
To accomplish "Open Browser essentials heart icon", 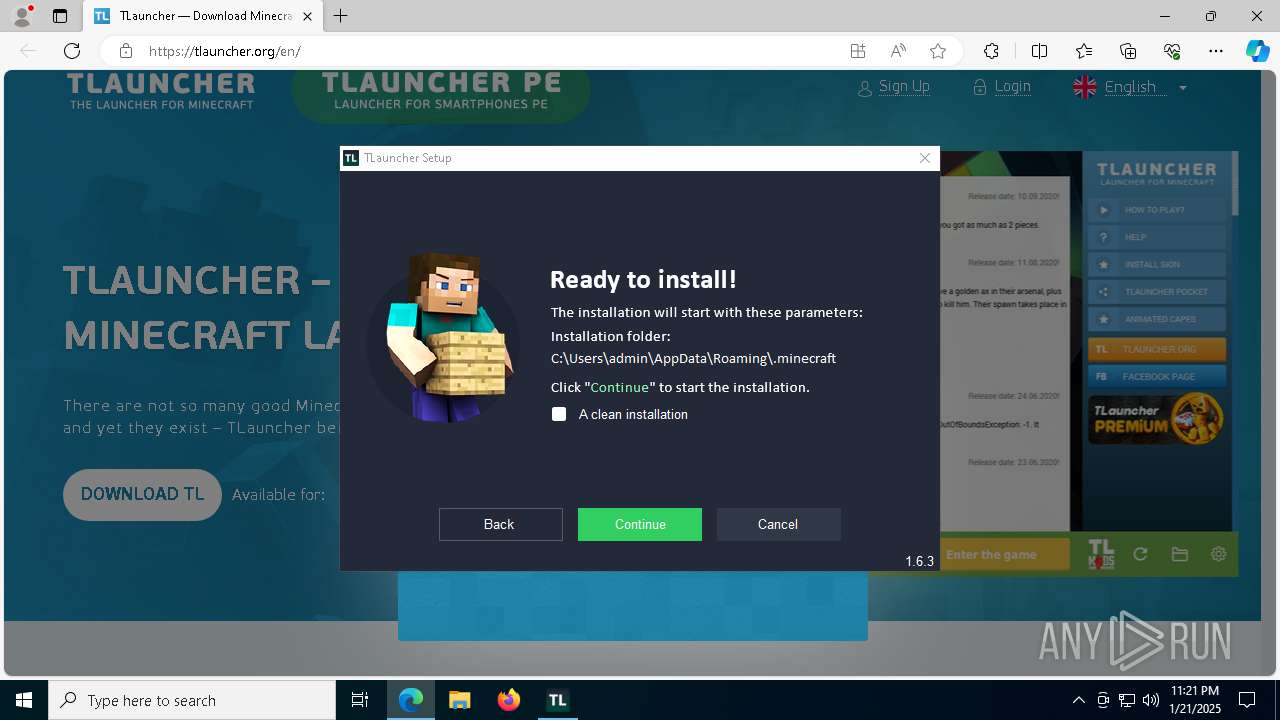I will click(1172, 51).
